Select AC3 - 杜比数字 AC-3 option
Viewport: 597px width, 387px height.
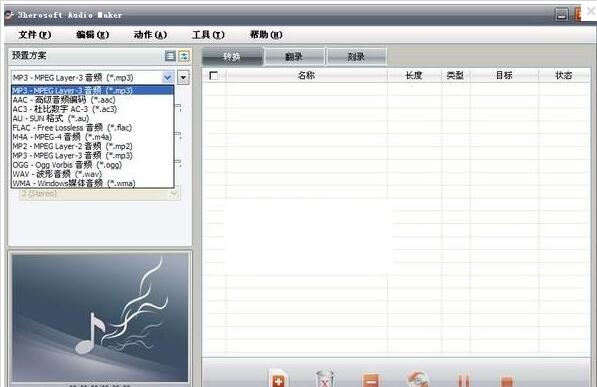[x=93, y=109]
